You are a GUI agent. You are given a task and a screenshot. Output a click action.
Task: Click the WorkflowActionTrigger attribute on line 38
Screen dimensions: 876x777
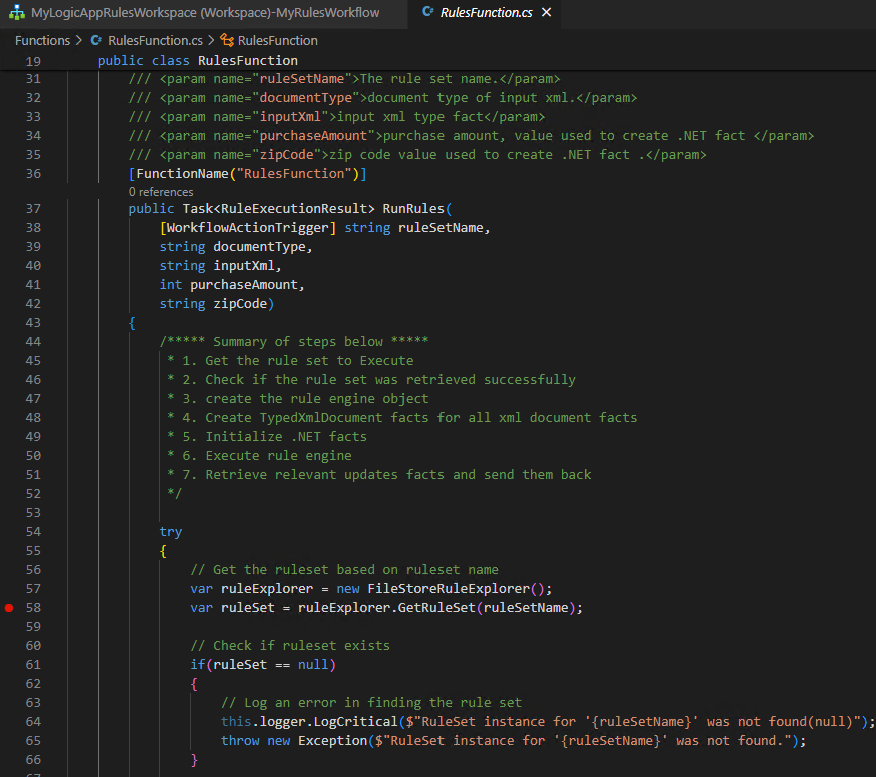coord(250,228)
